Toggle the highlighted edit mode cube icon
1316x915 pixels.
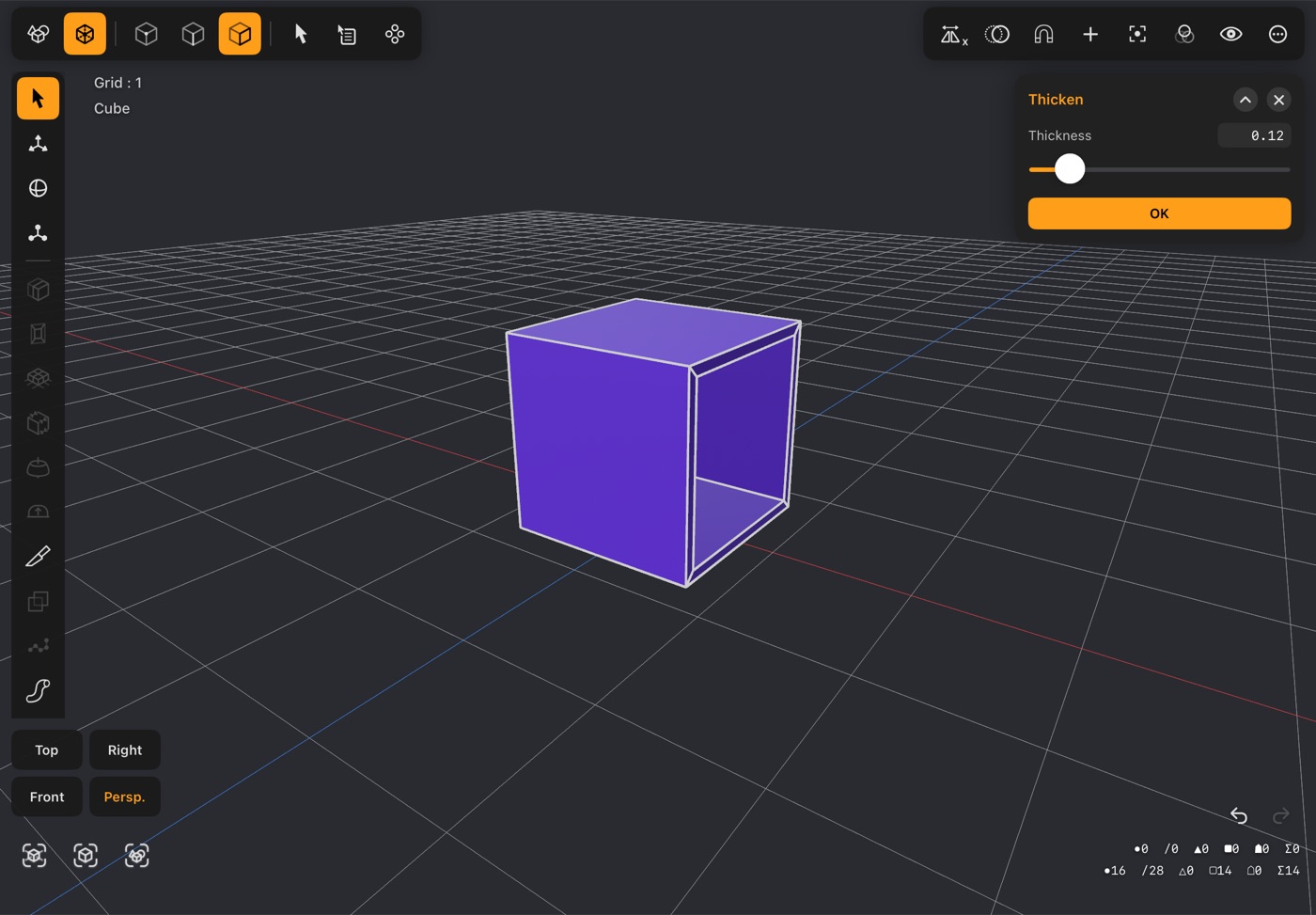click(85, 34)
